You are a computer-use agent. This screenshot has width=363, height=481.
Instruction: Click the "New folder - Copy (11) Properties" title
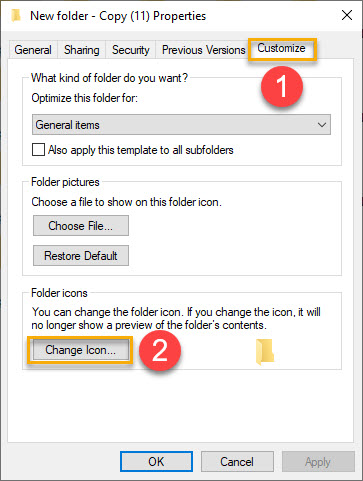click(x=118, y=16)
